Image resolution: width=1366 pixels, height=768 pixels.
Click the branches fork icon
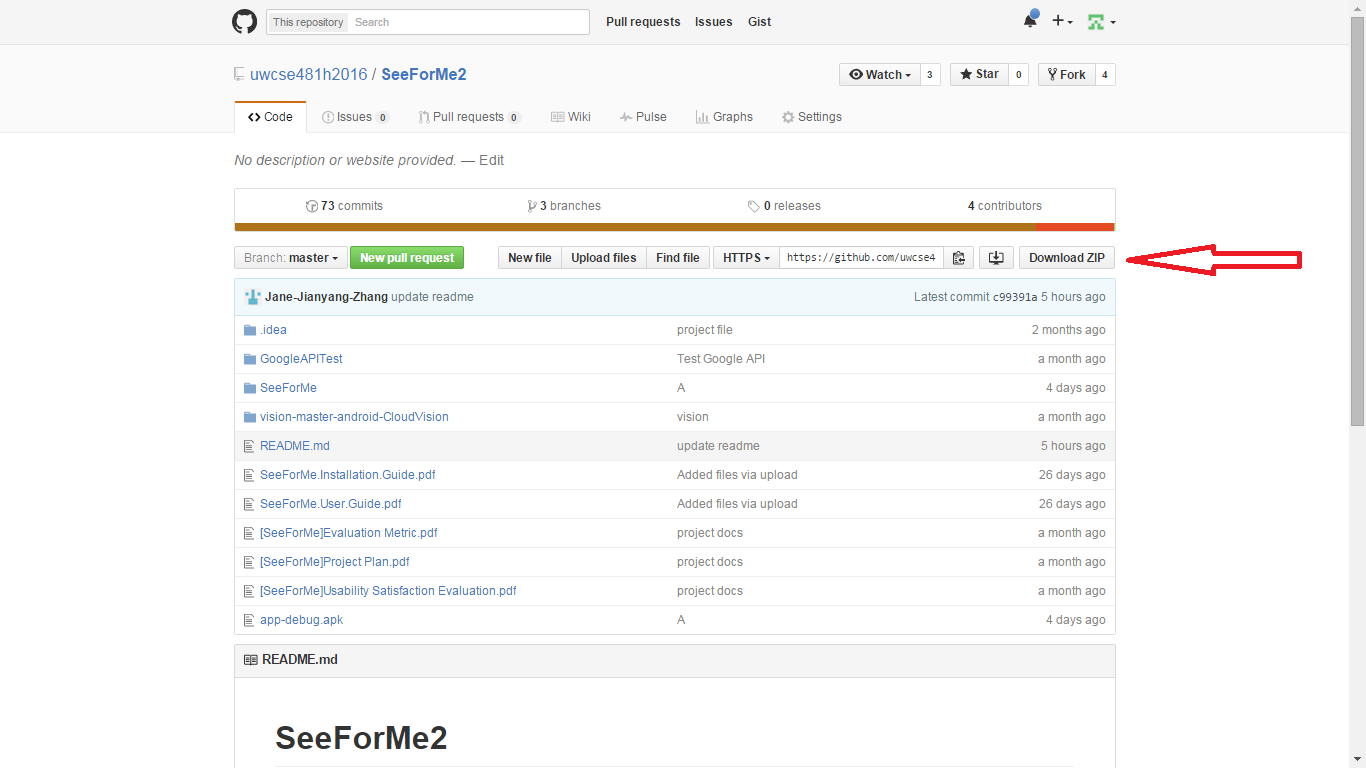point(532,206)
